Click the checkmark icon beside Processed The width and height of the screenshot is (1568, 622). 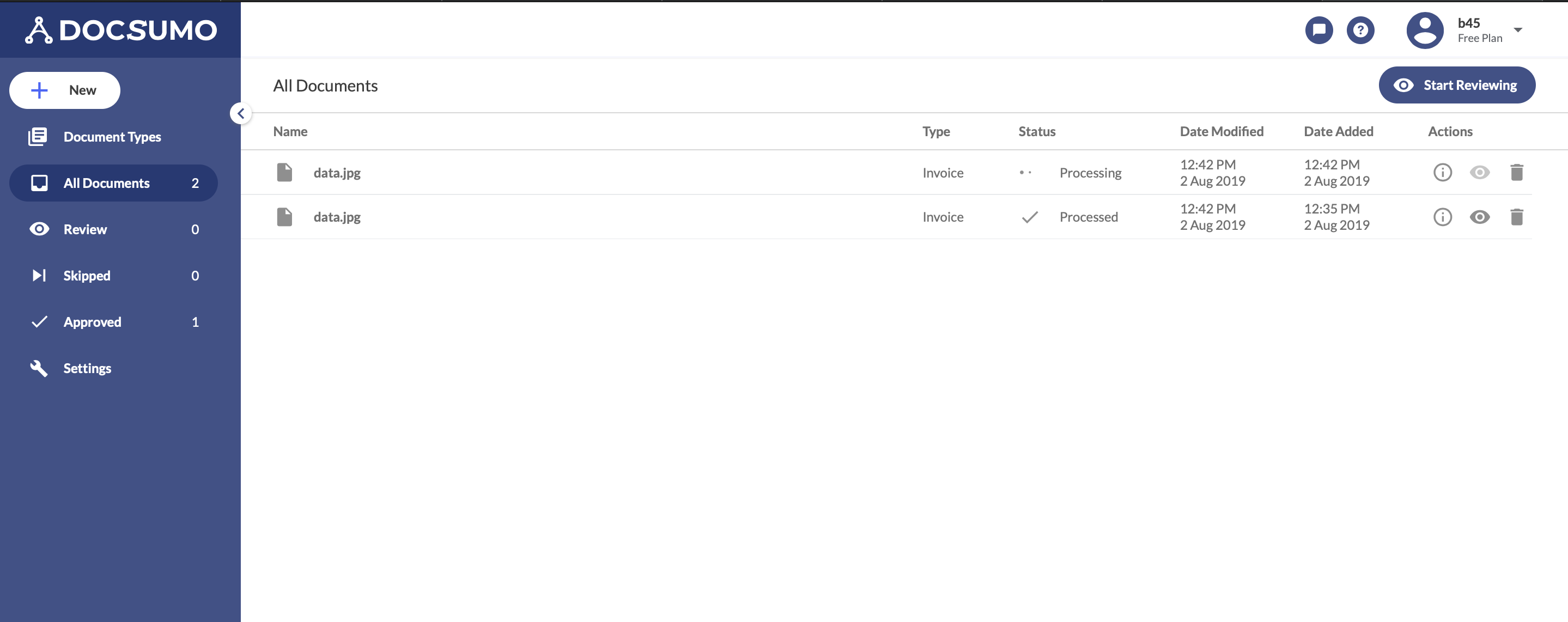[x=1029, y=217]
